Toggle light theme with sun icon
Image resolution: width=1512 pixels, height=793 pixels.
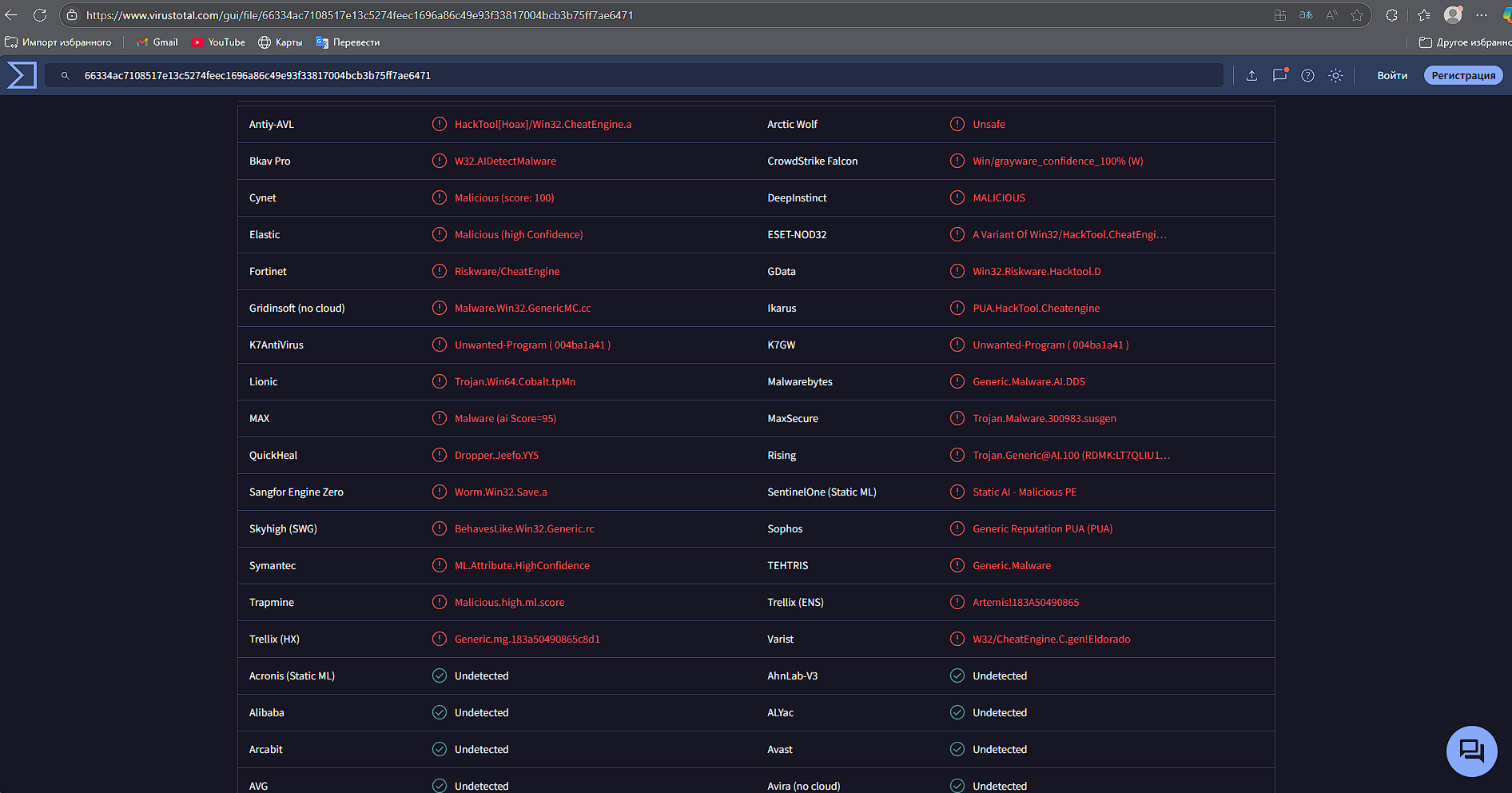(x=1335, y=75)
